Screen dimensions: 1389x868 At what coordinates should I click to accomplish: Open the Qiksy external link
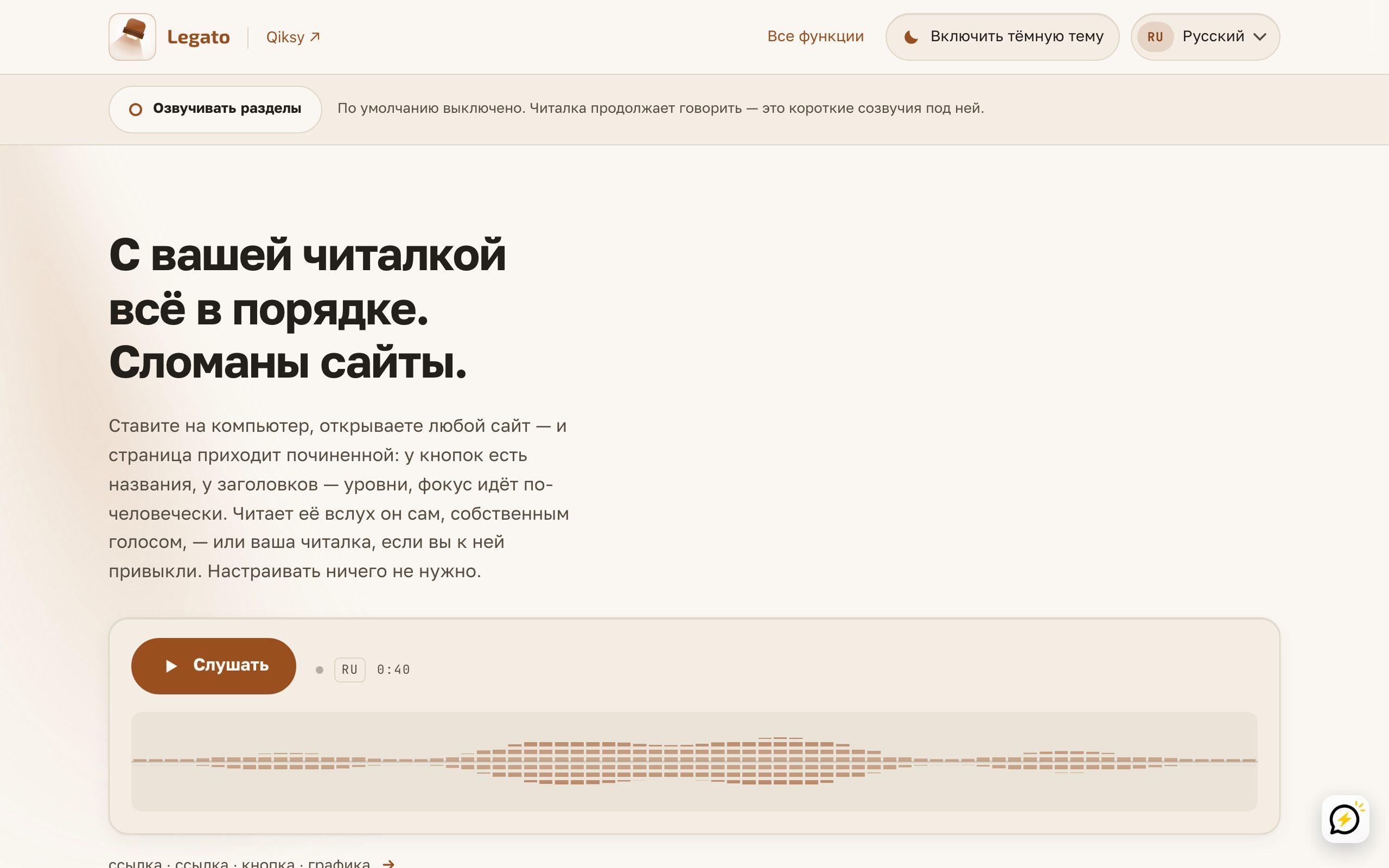pyautogui.click(x=293, y=37)
